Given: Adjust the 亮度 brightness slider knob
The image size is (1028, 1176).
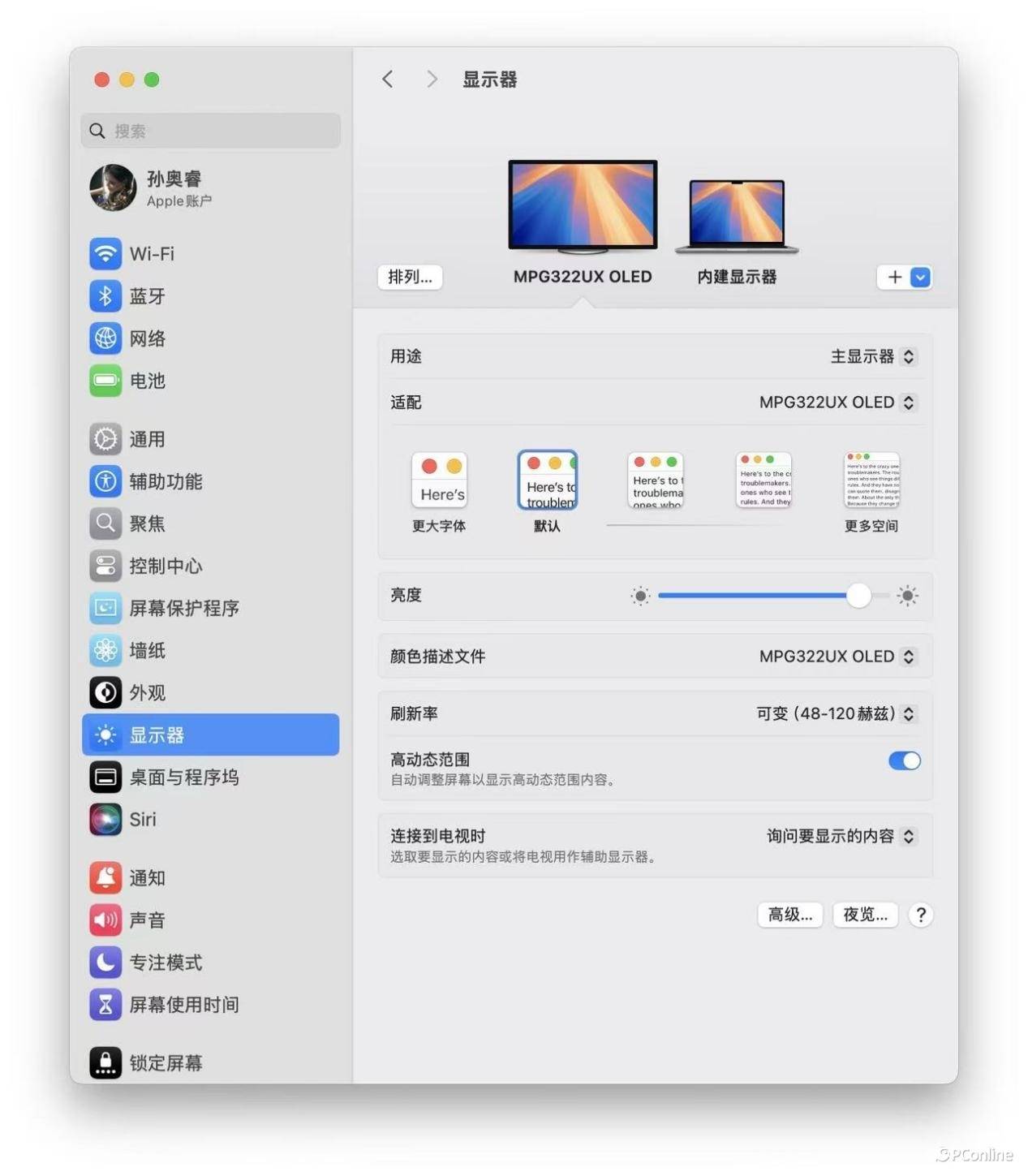Looking at the screenshot, I should coord(858,596).
